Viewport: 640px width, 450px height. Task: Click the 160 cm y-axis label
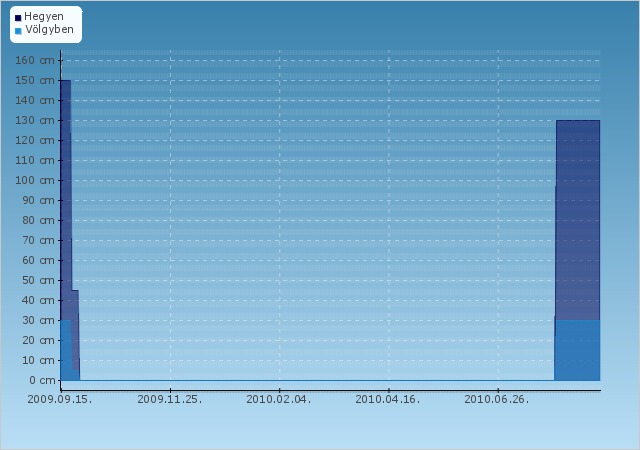coord(35,60)
